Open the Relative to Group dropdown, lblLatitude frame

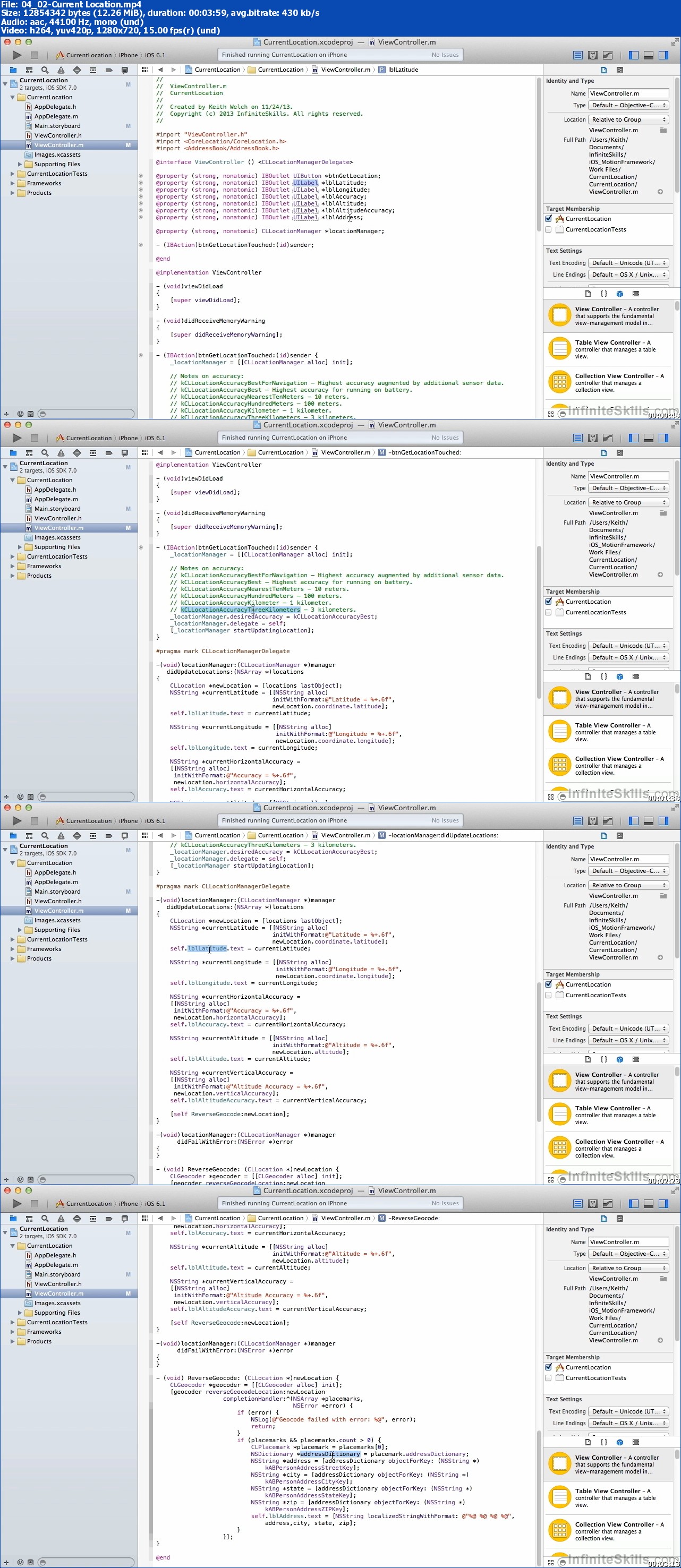(x=628, y=120)
